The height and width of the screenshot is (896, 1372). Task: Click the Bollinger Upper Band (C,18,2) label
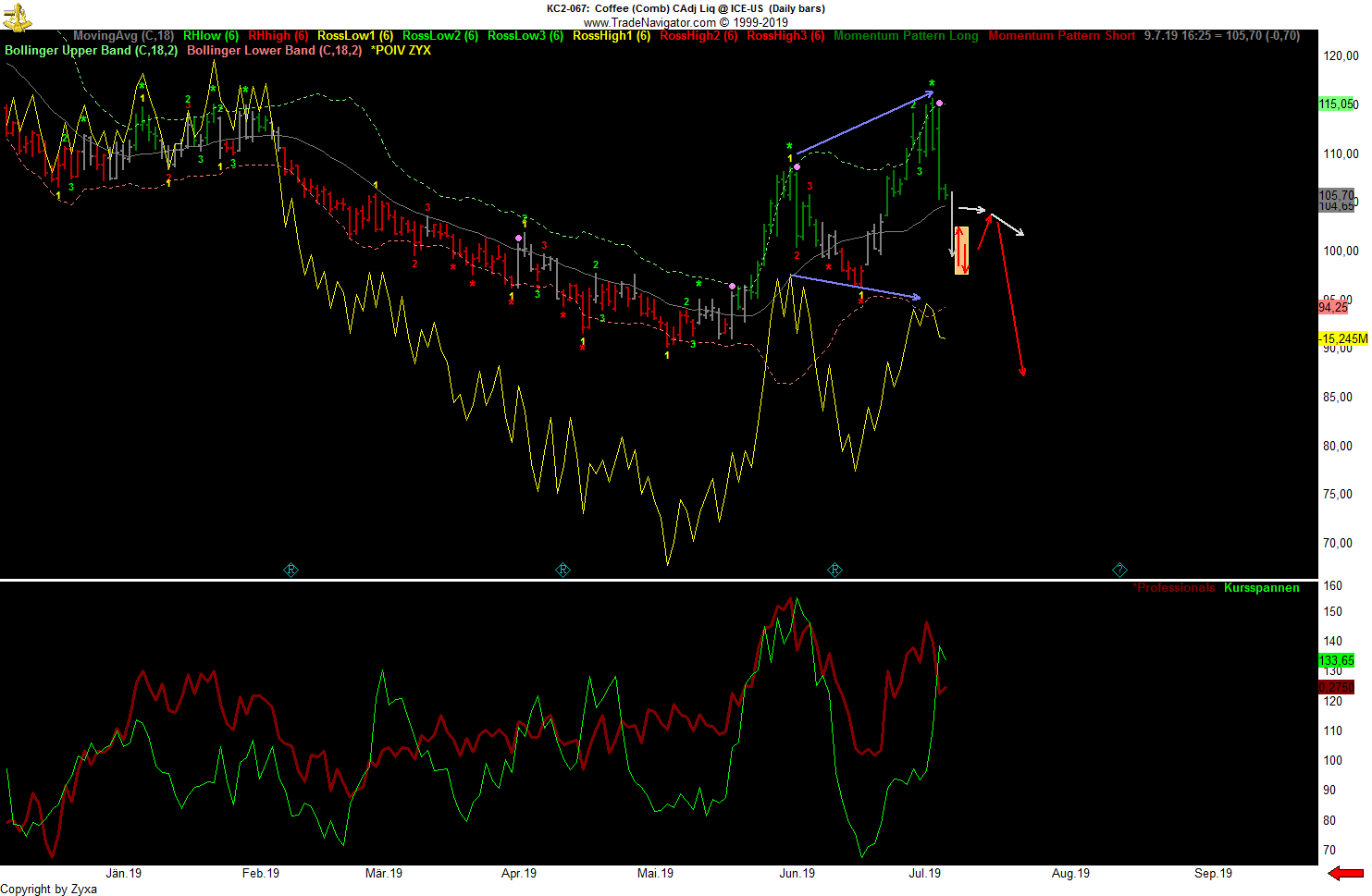92,50
